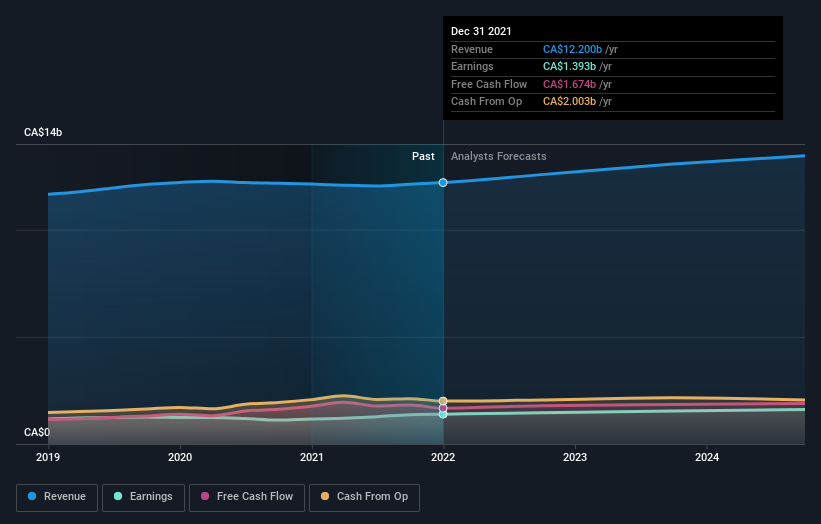Click the CA$1.393b earnings value in tooltip
The height and width of the screenshot is (524, 821).
tap(569, 66)
